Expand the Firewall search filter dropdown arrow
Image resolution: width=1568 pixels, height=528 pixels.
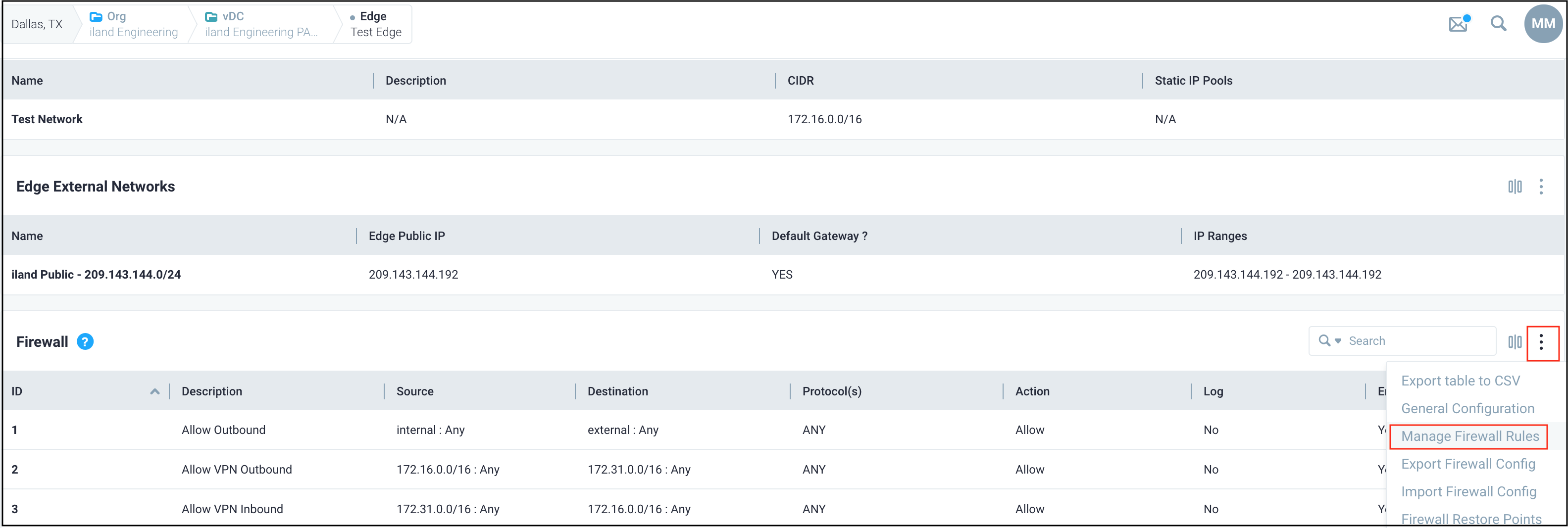tap(1338, 341)
